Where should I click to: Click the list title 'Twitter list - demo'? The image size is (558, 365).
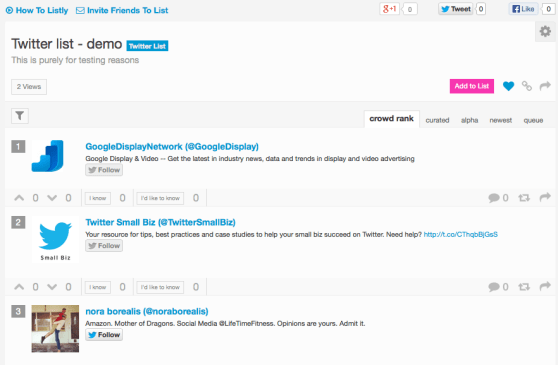(67, 44)
